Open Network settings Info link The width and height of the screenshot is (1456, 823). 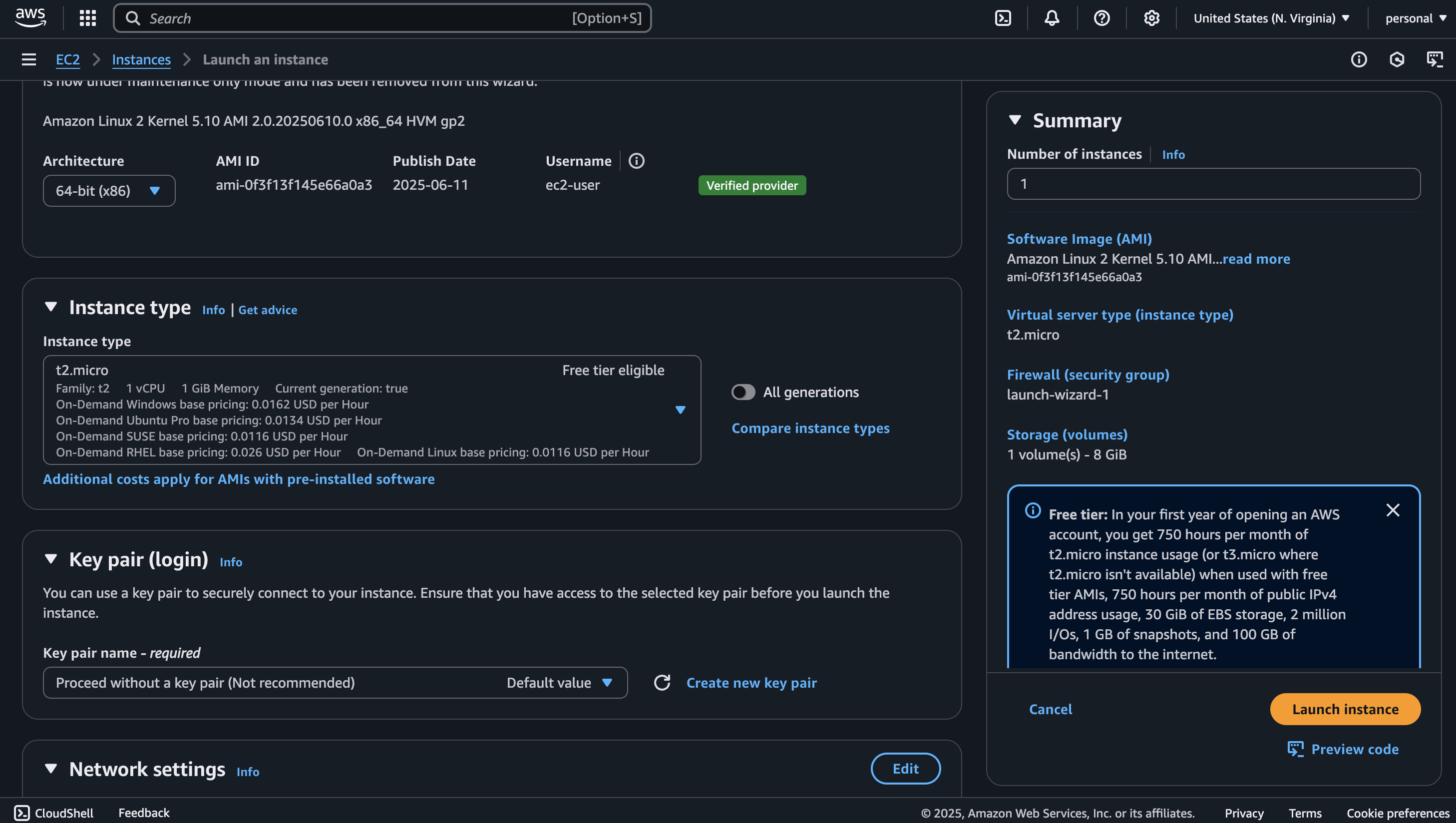click(248, 772)
